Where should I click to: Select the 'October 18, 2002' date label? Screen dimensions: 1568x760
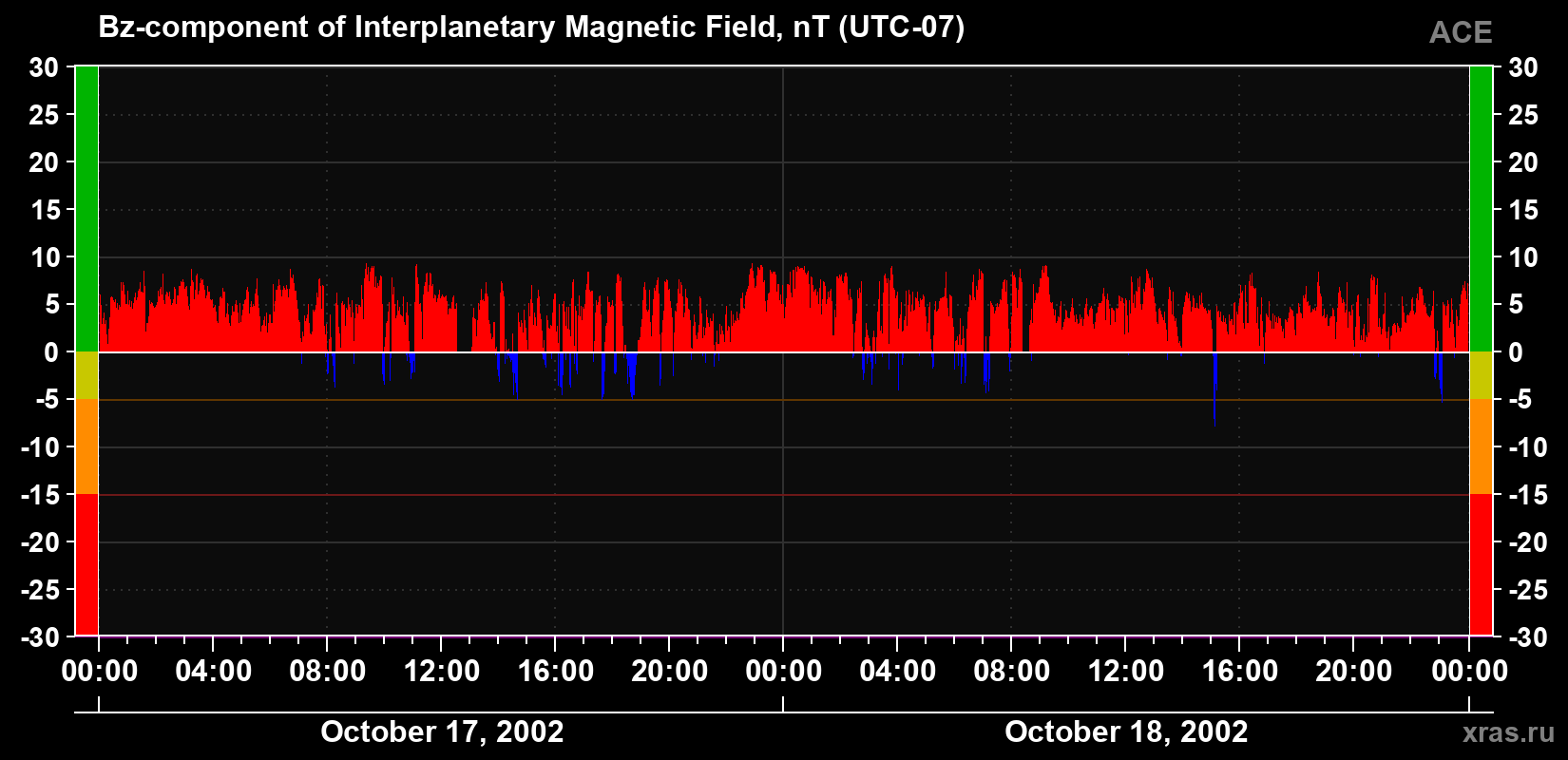click(1126, 731)
